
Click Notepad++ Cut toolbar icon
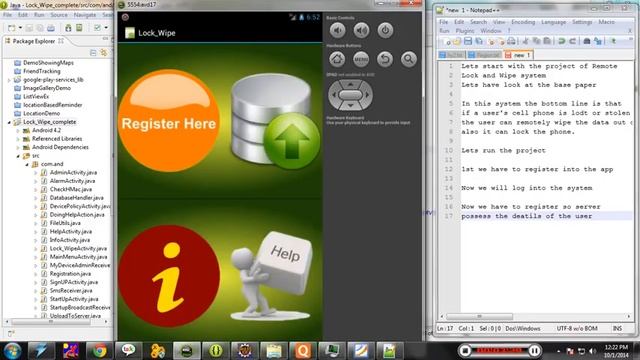526,41
